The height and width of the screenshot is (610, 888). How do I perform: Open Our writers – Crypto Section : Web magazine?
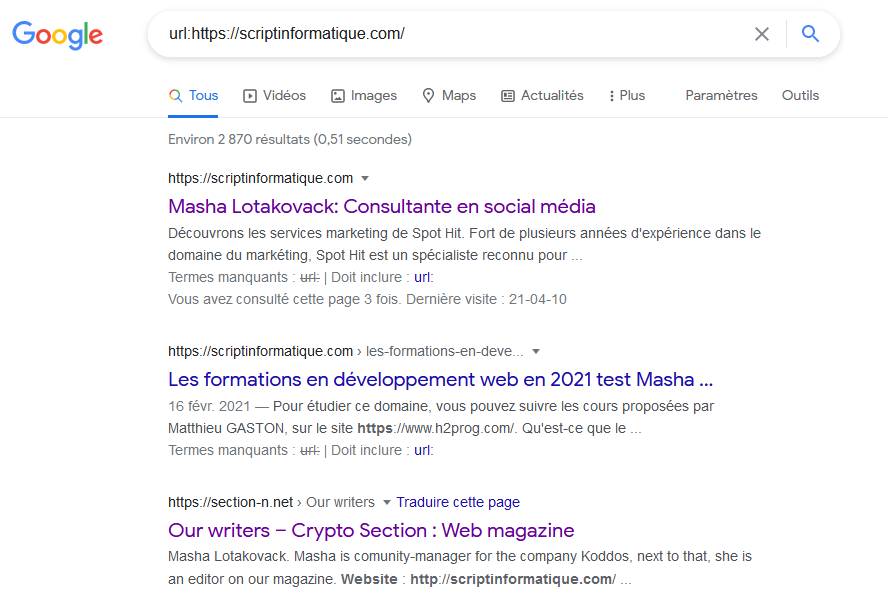pos(371,531)
